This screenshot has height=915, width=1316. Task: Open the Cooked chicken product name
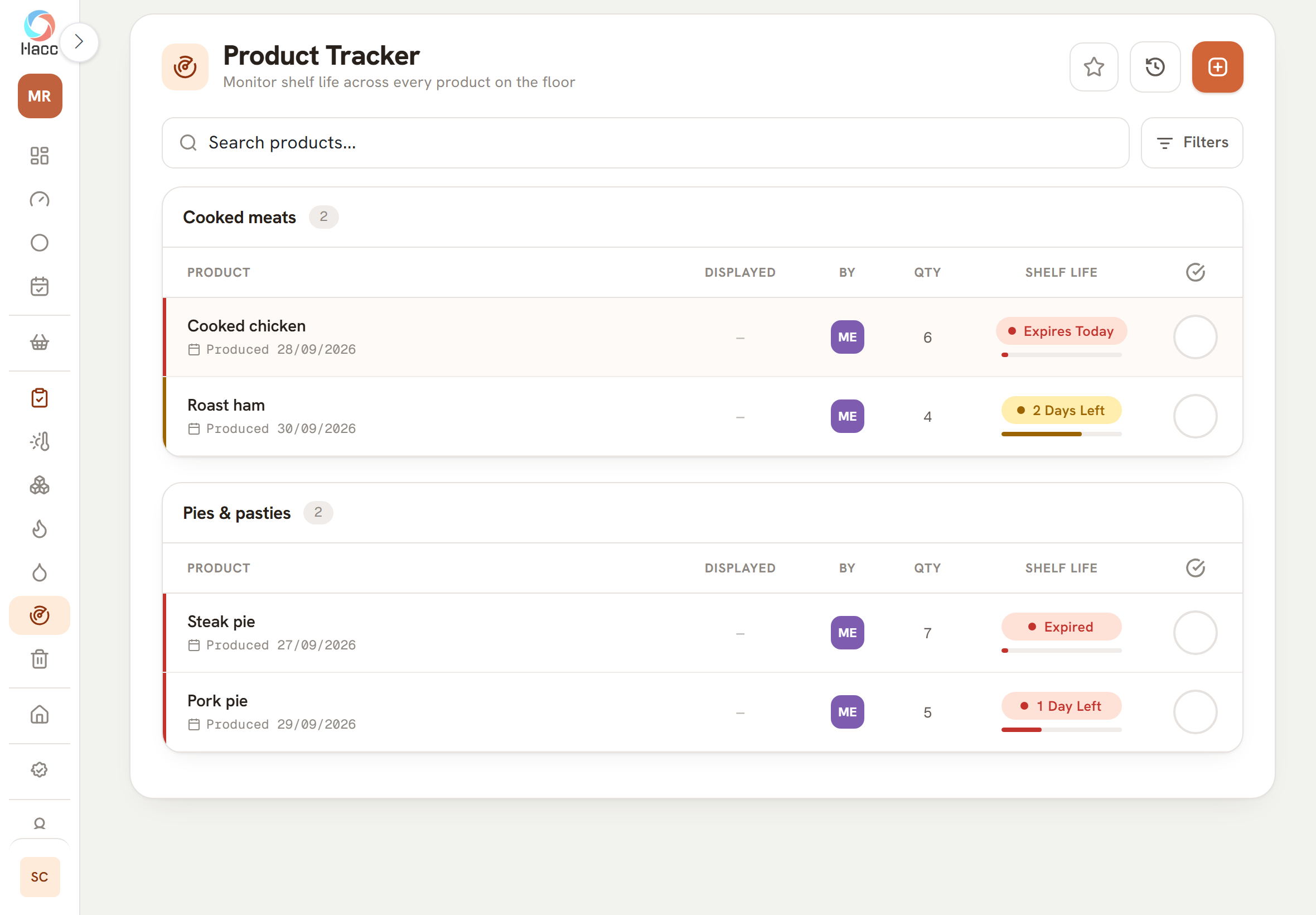(246, 326)
